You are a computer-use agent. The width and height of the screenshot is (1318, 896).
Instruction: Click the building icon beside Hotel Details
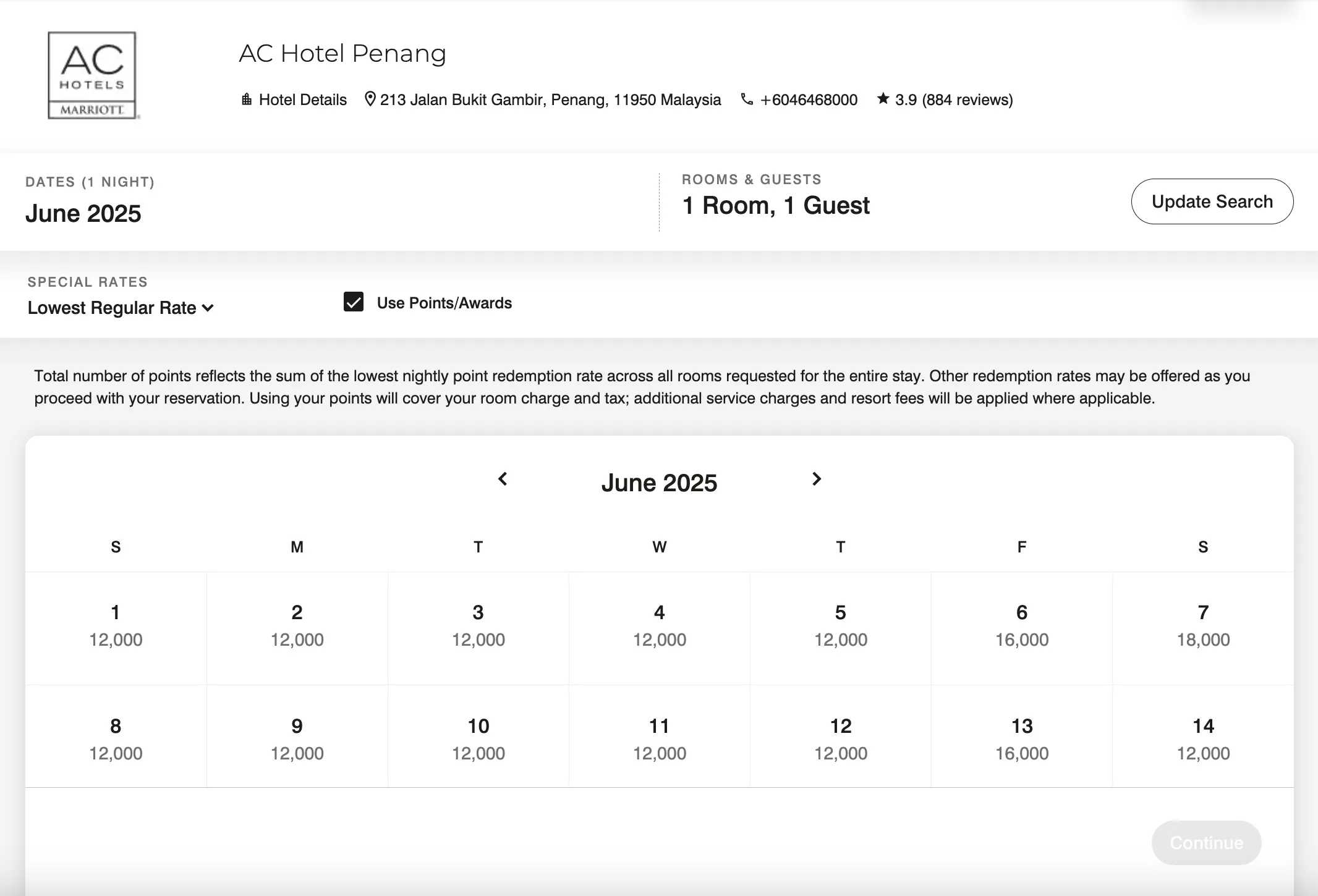click(246, 99)
